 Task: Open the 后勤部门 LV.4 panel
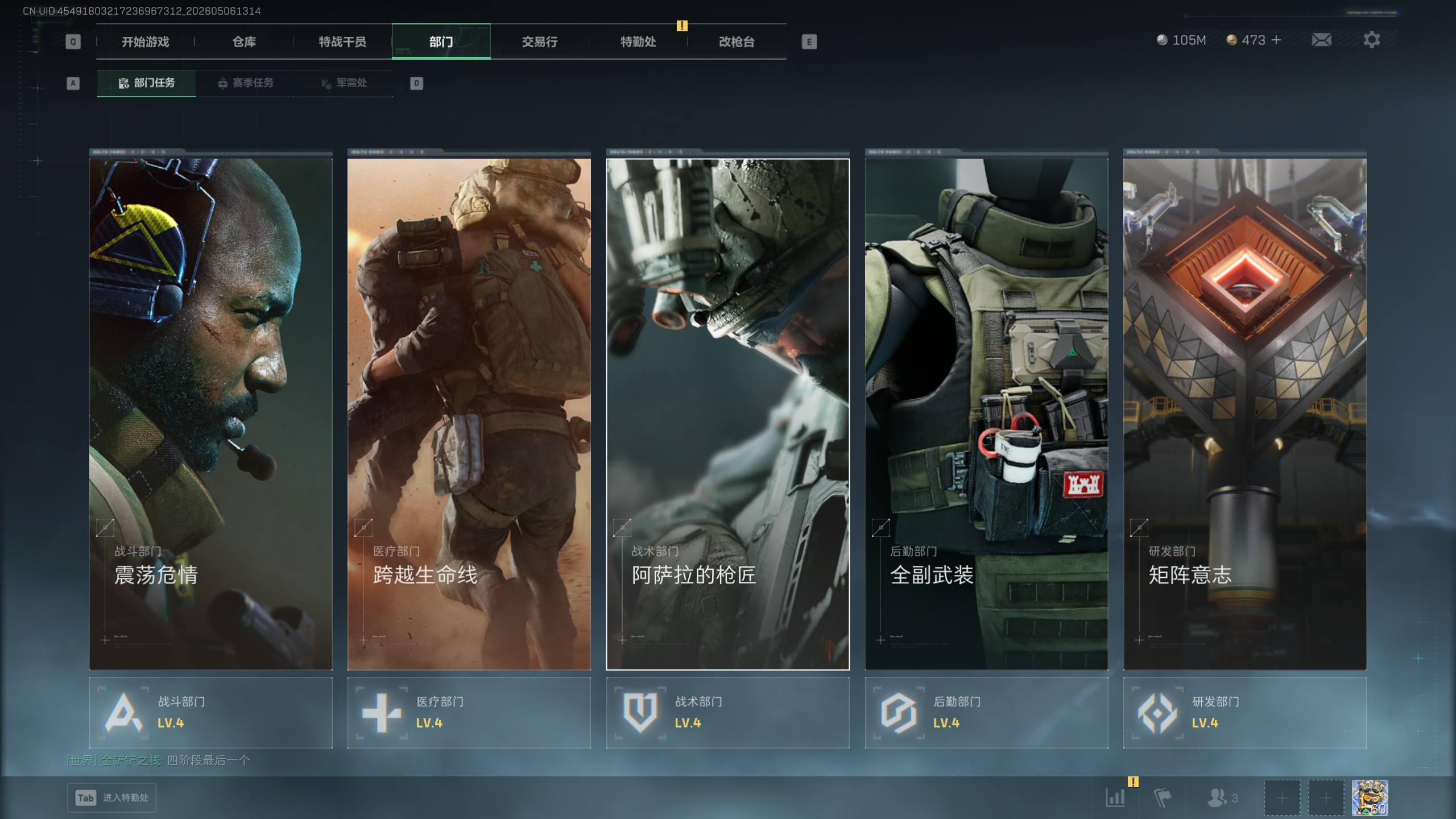tap(986, 713)
